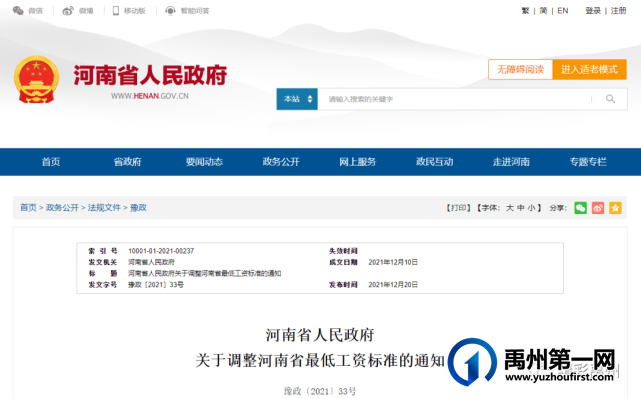641x399 pixels.
Task: Open the mobile version (移动版) icon
Action: (x=116, y=11)
